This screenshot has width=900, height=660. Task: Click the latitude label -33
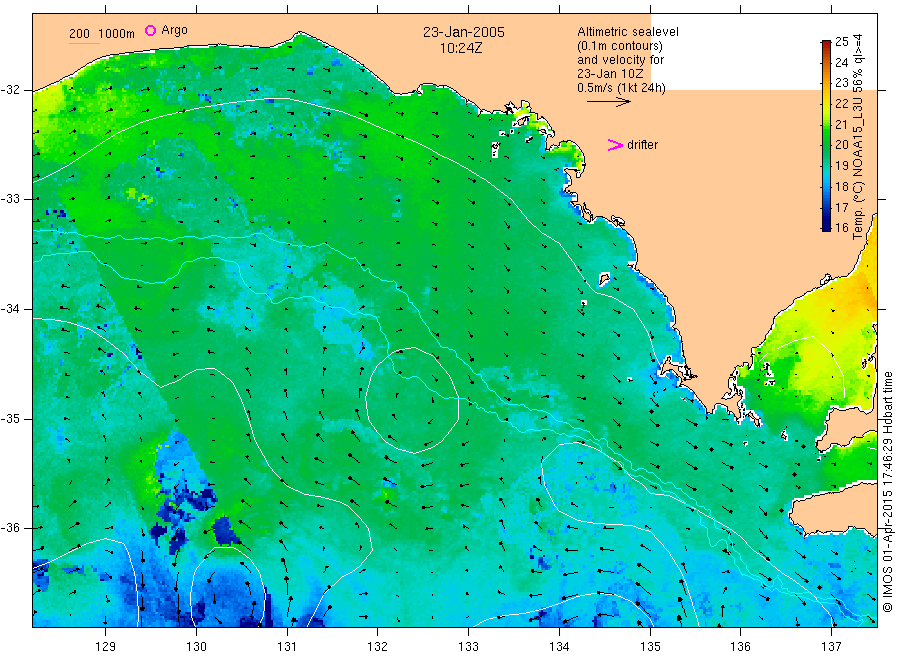pos(11,199)
